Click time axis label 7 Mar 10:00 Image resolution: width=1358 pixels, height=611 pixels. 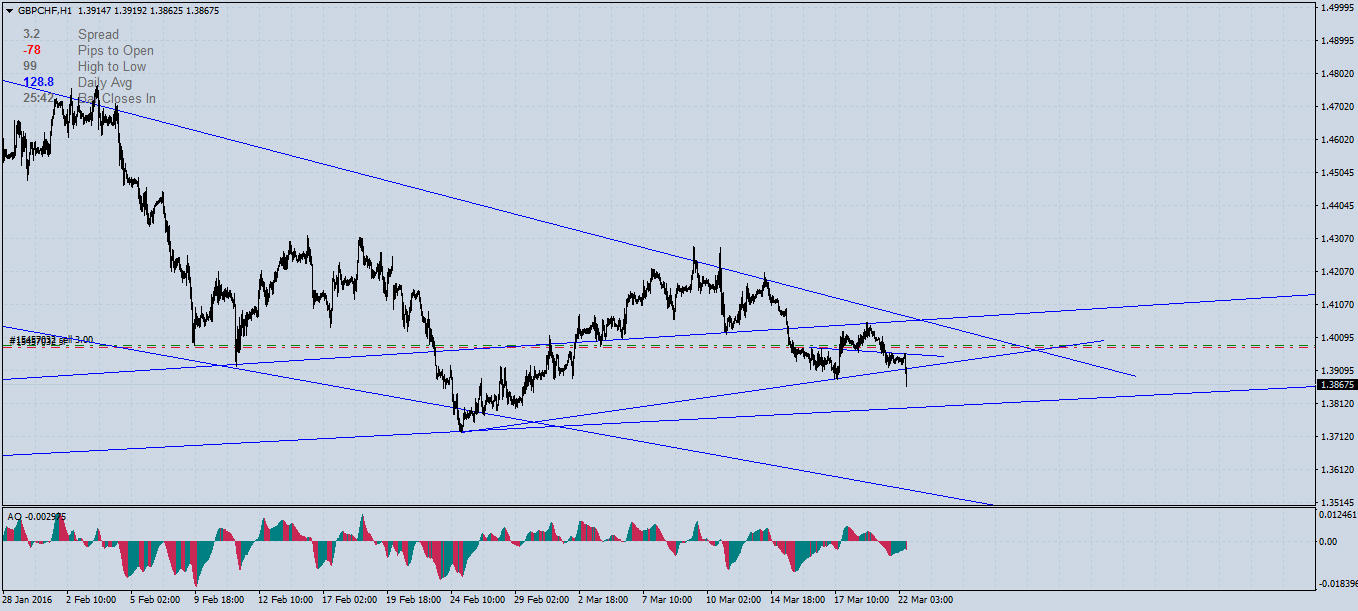(x=667, y=601)
